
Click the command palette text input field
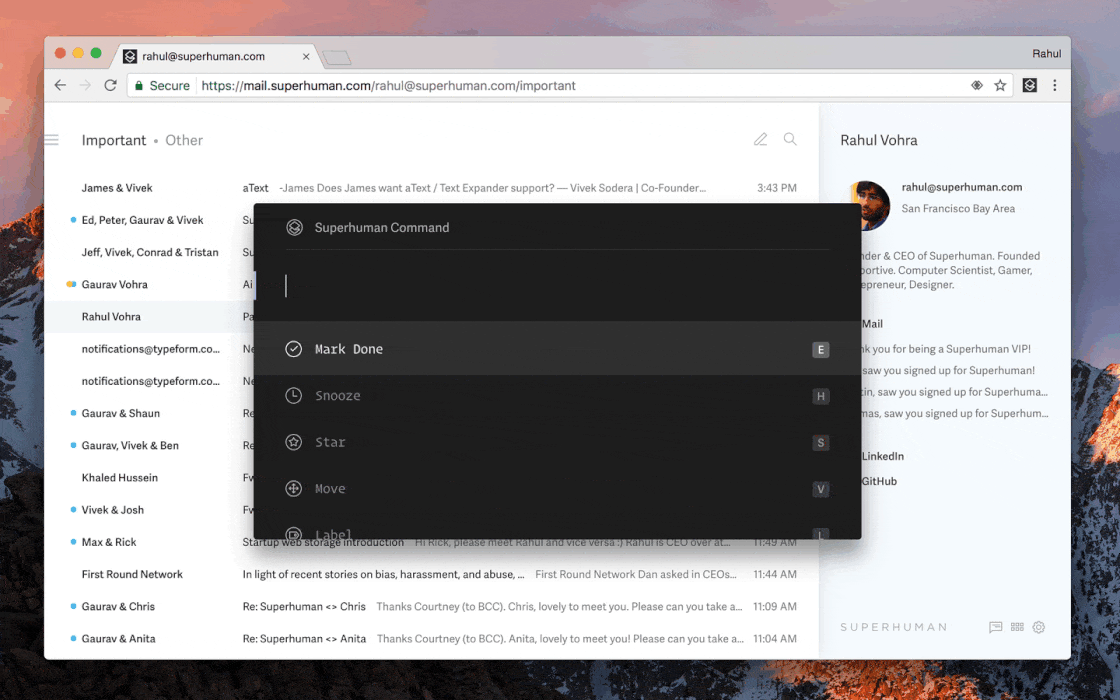pyautogui.click(x=500, y=286)
